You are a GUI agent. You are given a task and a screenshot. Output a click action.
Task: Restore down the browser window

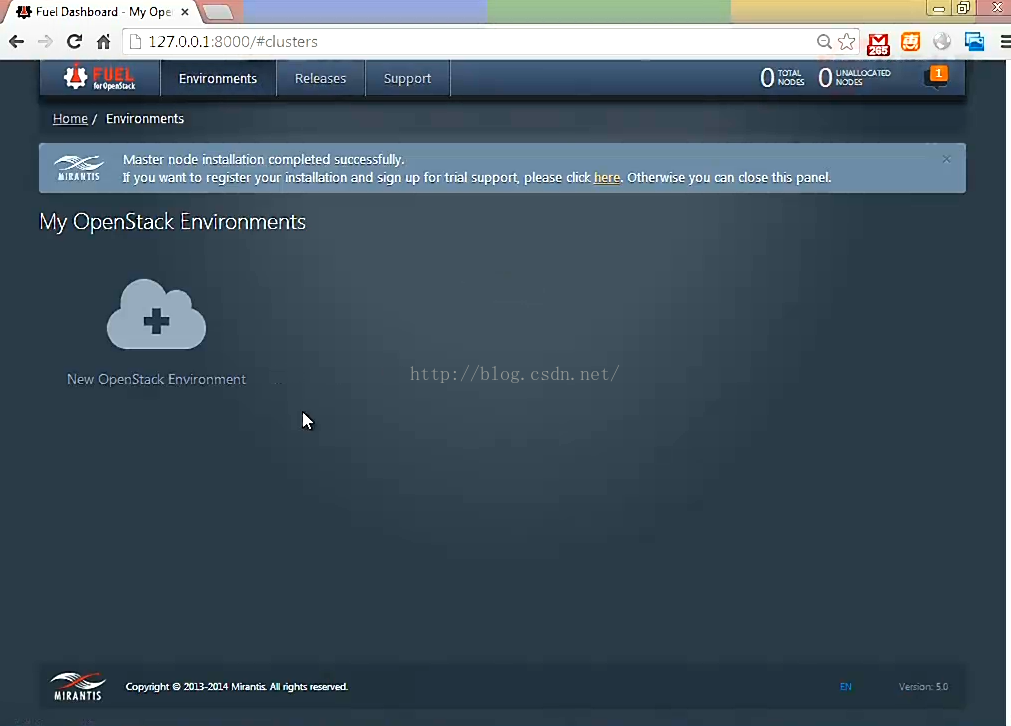pyautogui.click(x=963, y=8)
